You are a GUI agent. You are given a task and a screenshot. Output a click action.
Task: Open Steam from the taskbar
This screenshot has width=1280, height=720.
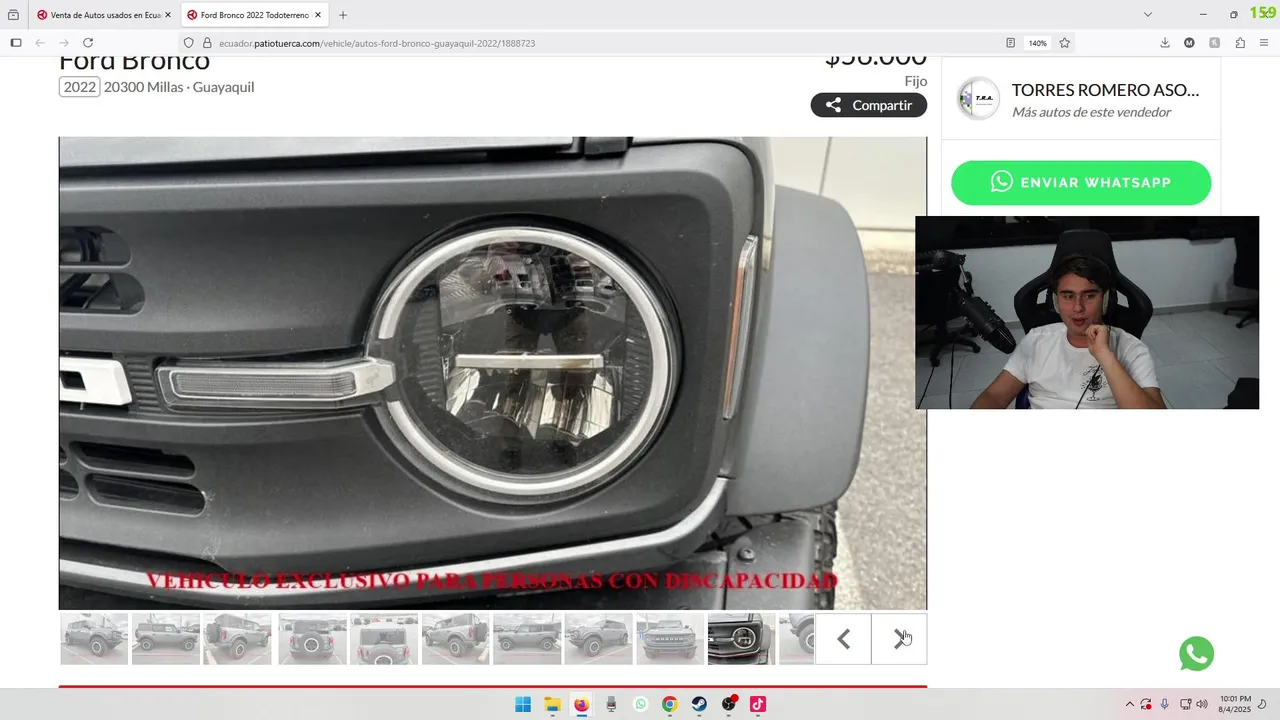(699, 704)
